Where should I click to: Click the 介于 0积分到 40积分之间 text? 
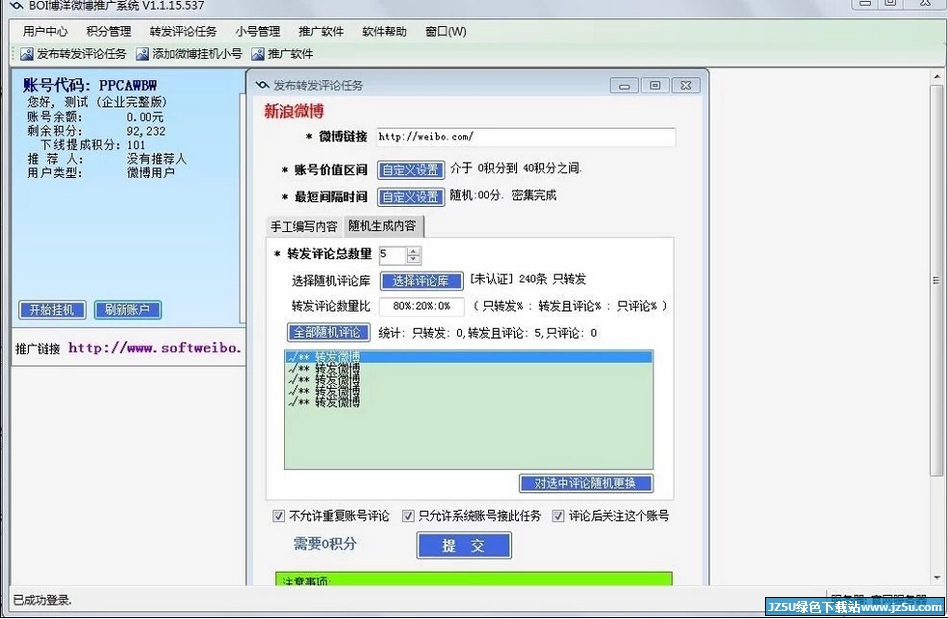(x=516, y=168)
